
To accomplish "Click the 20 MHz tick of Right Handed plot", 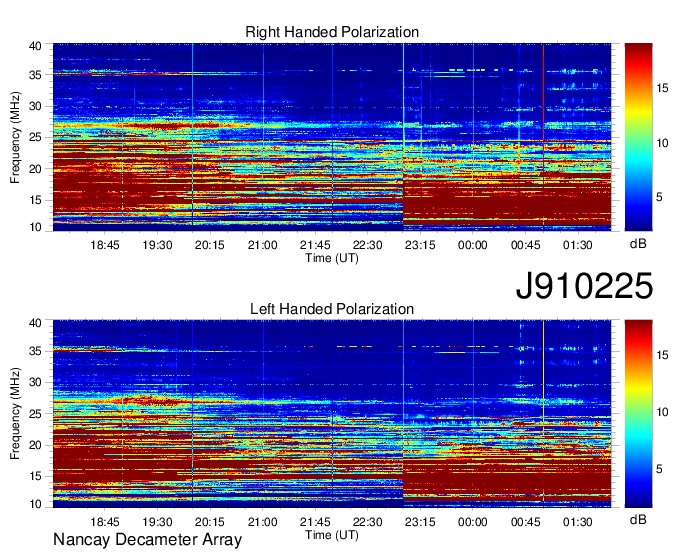I will click(x=35, y=169).
